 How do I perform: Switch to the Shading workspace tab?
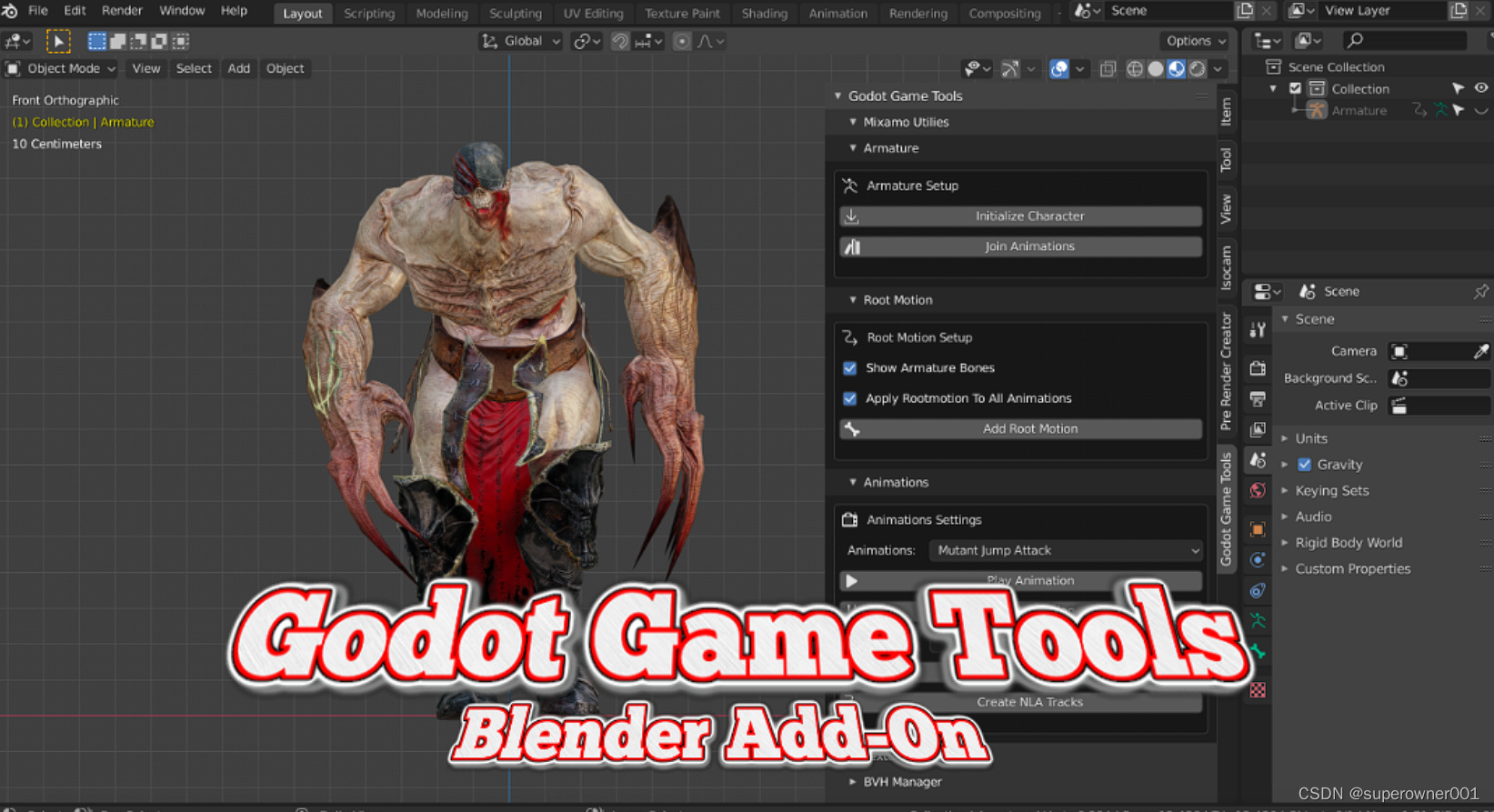(765, 14)
